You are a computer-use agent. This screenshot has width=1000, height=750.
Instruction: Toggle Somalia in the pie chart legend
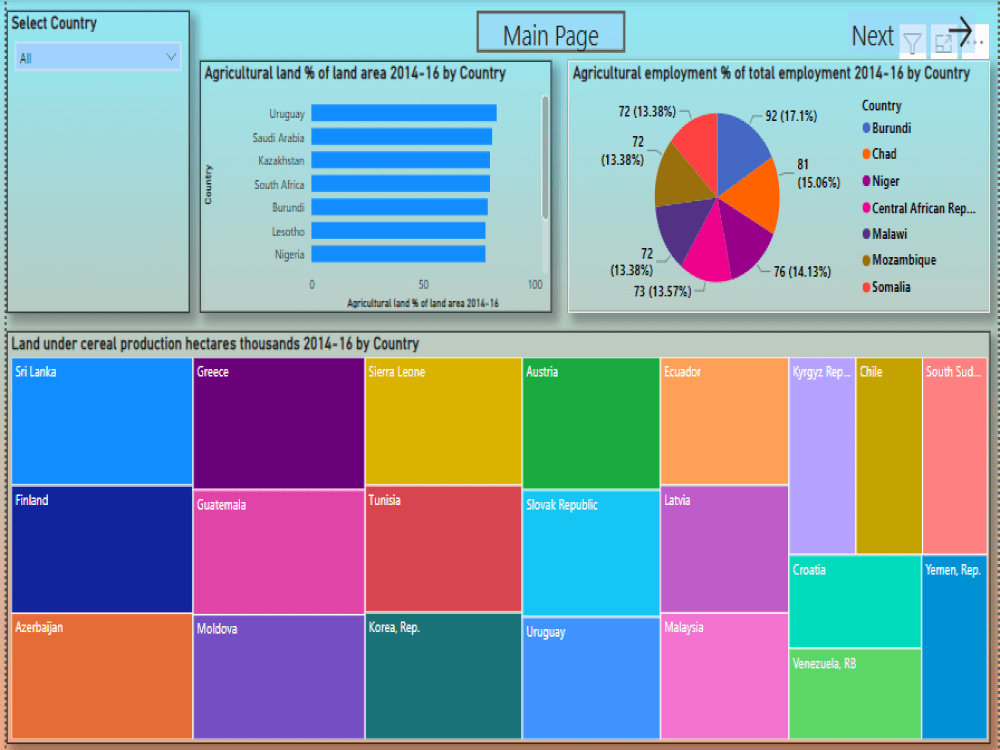click(x=890, y=286)
